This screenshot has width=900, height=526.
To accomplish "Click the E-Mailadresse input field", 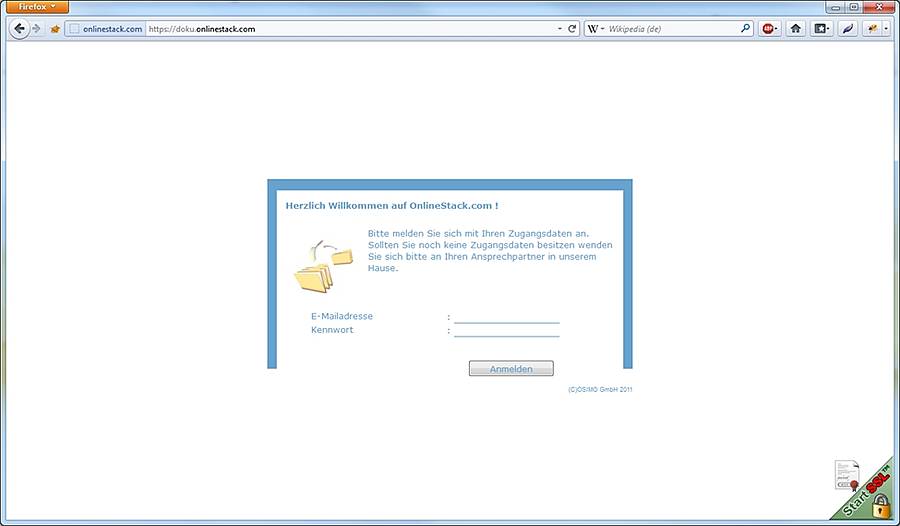I will (506, 317).
